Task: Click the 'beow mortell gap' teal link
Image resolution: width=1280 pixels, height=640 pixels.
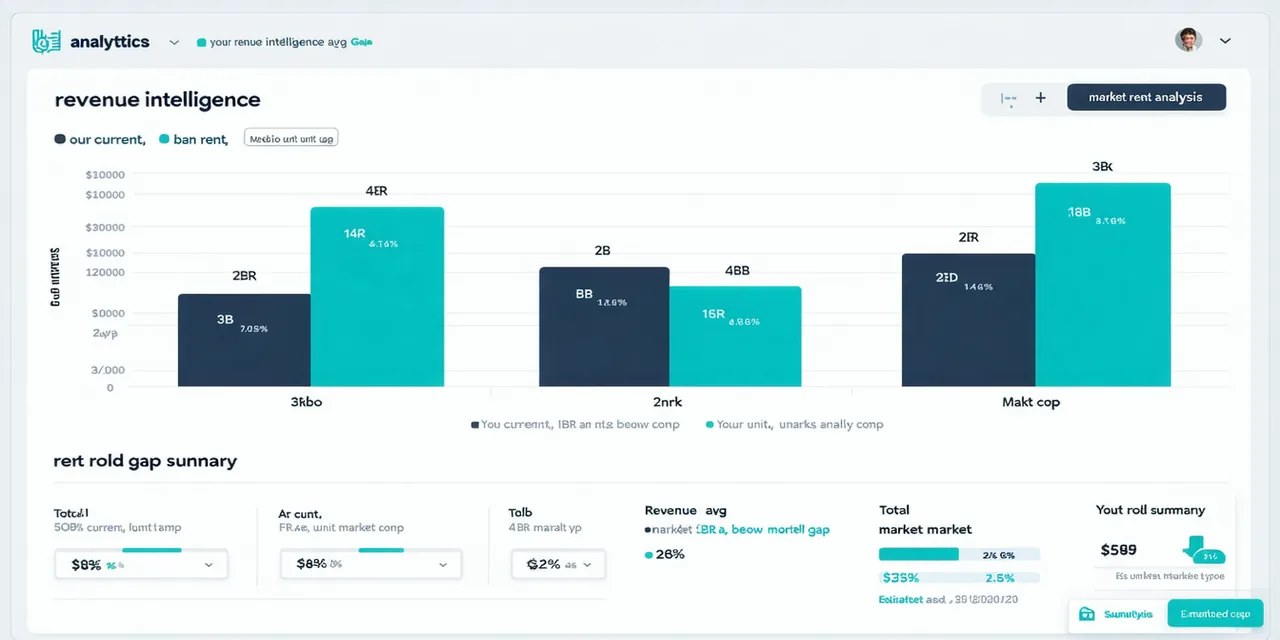Action: click(x=780, y=530)
